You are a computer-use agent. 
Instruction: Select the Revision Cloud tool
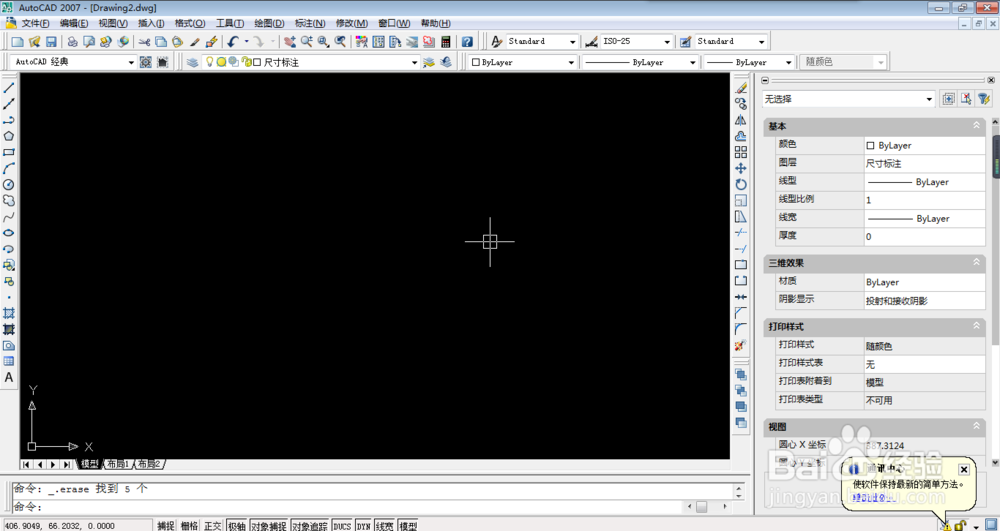pos(9,200)
